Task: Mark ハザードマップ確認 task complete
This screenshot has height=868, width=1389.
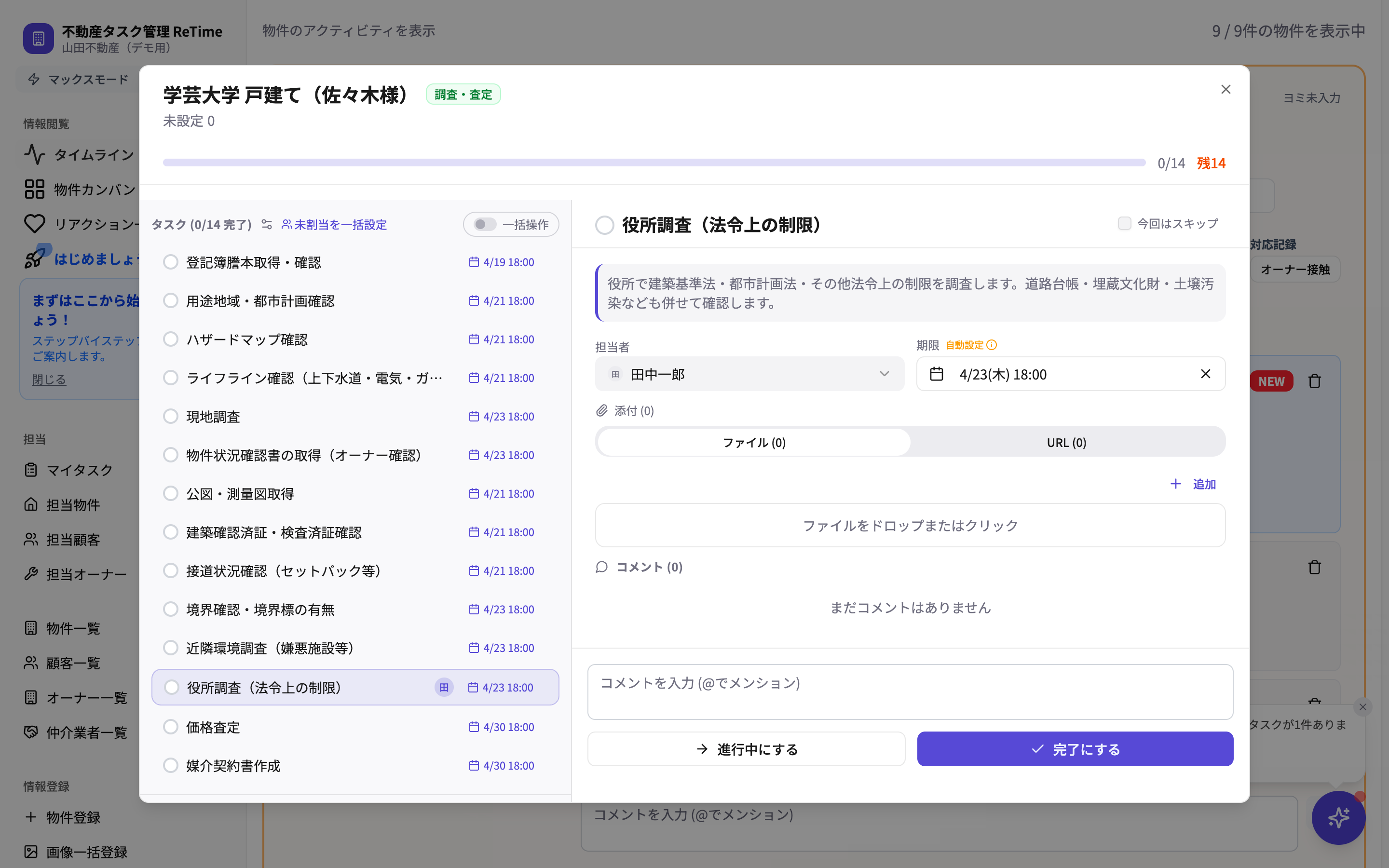Action: pos(170,339)
